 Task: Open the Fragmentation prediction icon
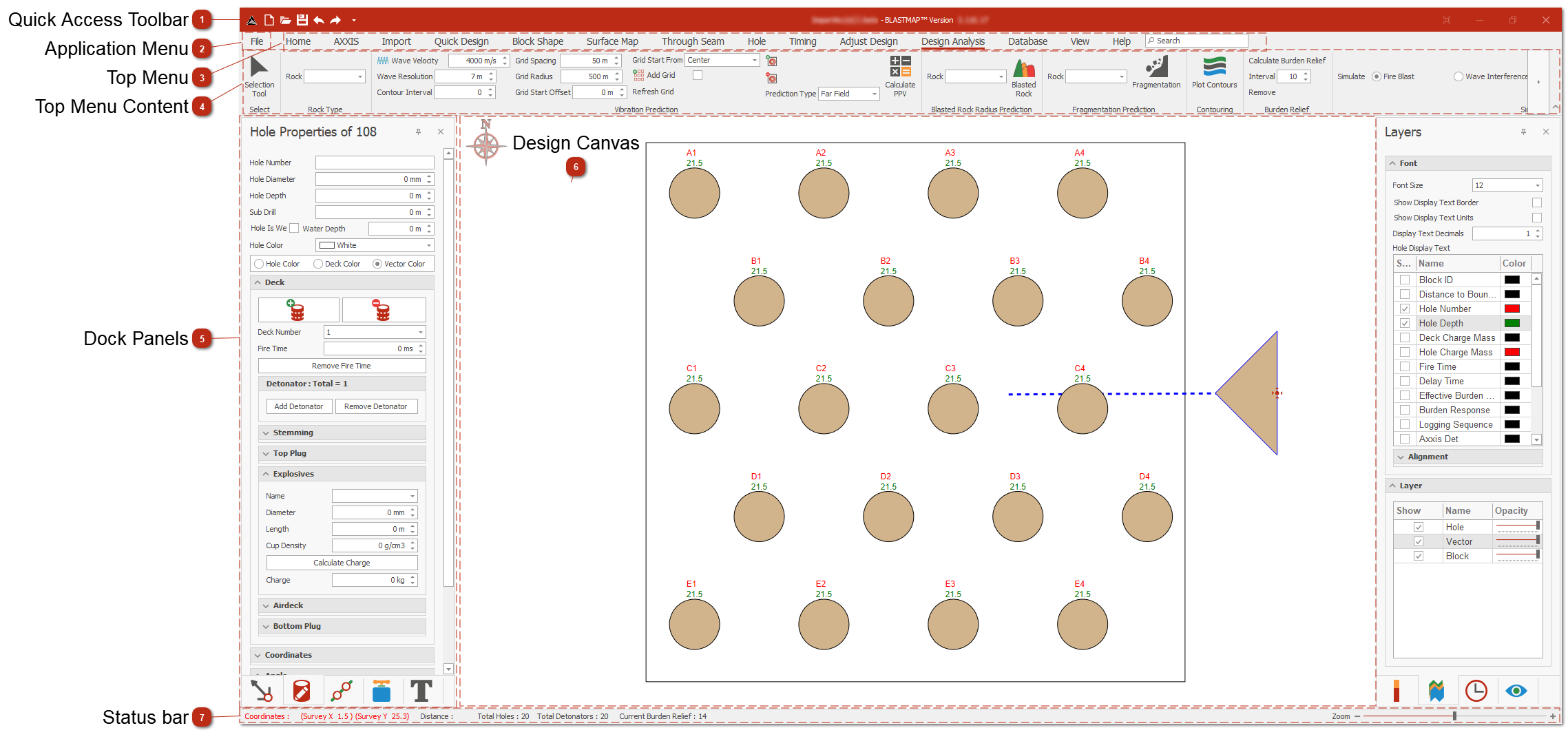[1156, 67]
